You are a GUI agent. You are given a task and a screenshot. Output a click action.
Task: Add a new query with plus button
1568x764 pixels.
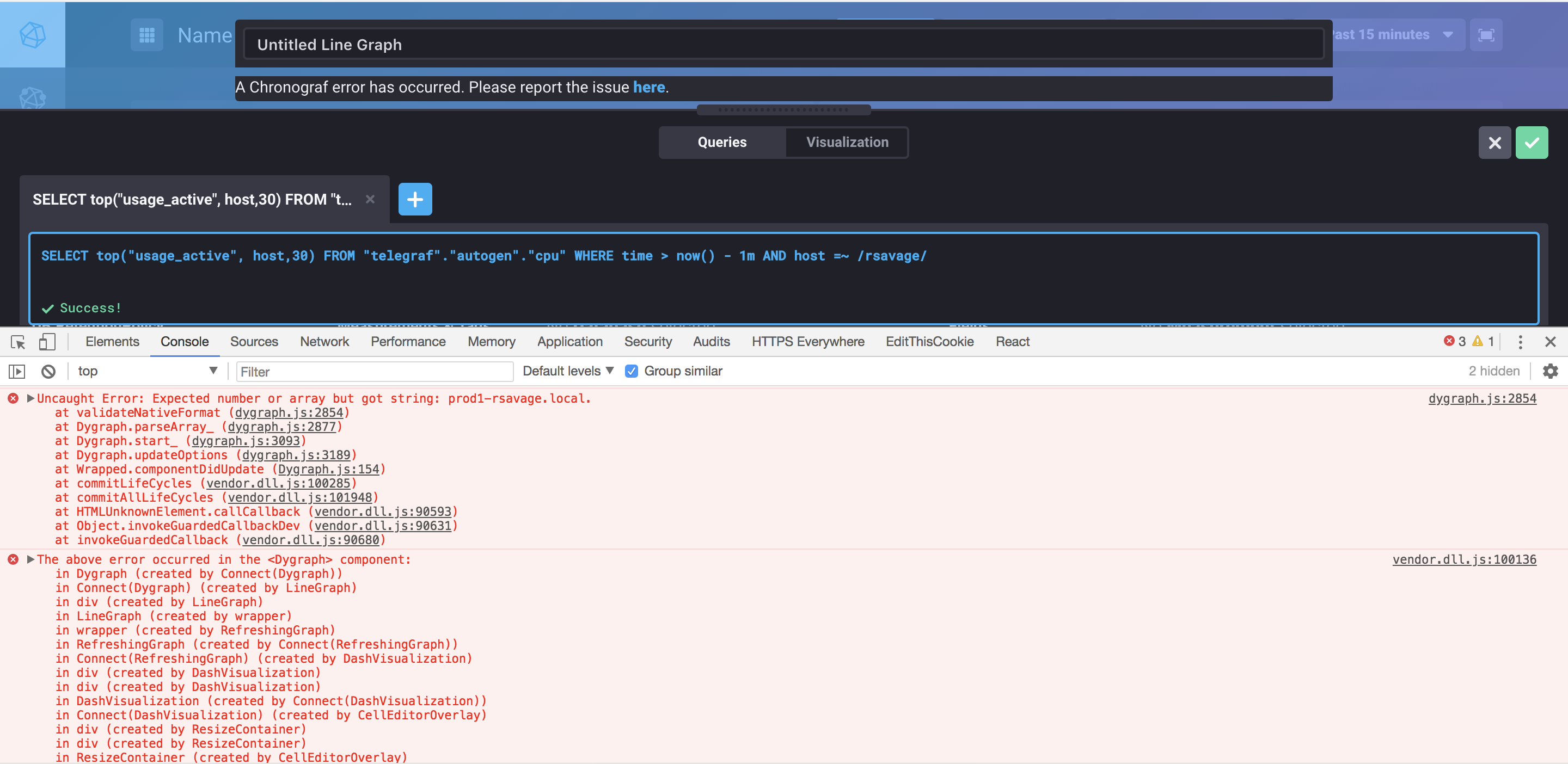coord(415,199)
